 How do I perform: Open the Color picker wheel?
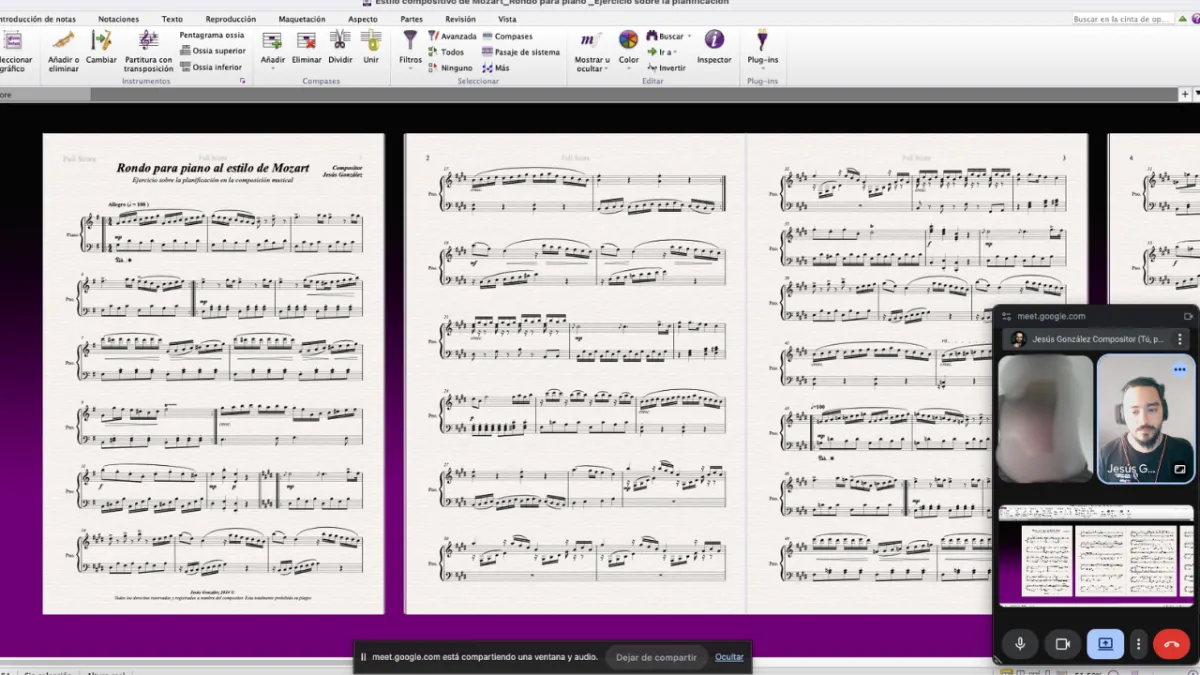[628, 41]
